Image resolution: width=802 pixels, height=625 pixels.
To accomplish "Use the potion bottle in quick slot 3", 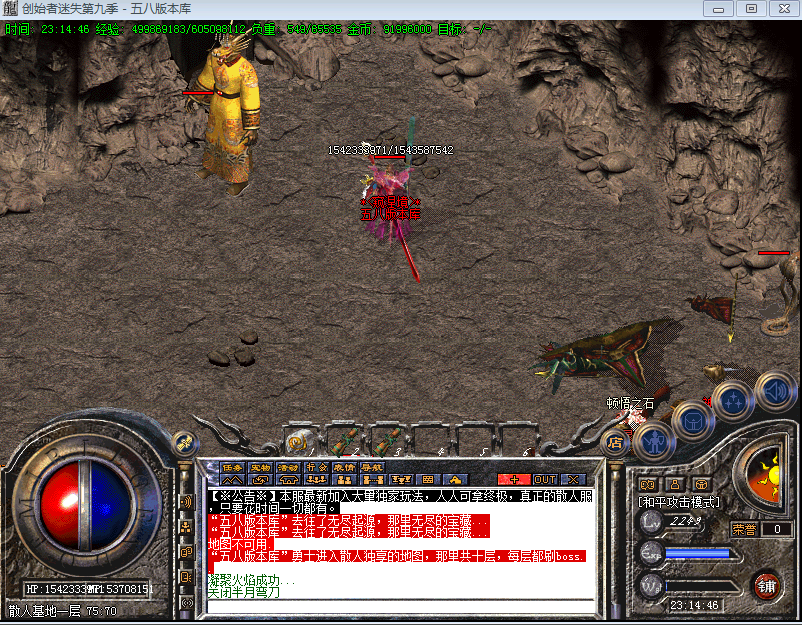I will (387, 441).
